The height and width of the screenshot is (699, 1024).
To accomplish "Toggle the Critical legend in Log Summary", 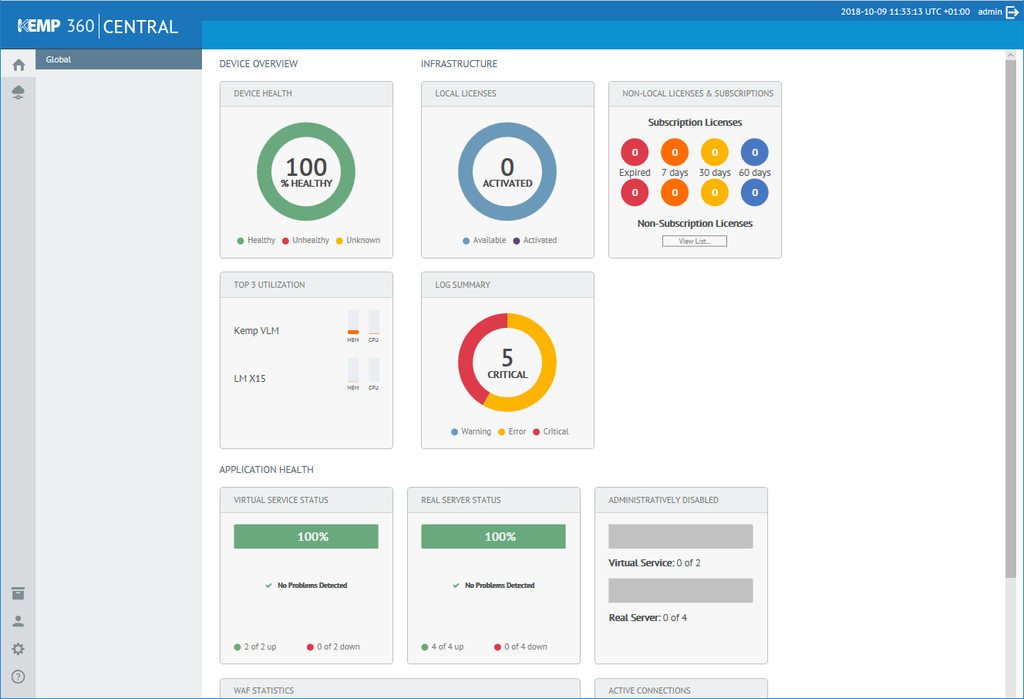I will tap(548, 431).
